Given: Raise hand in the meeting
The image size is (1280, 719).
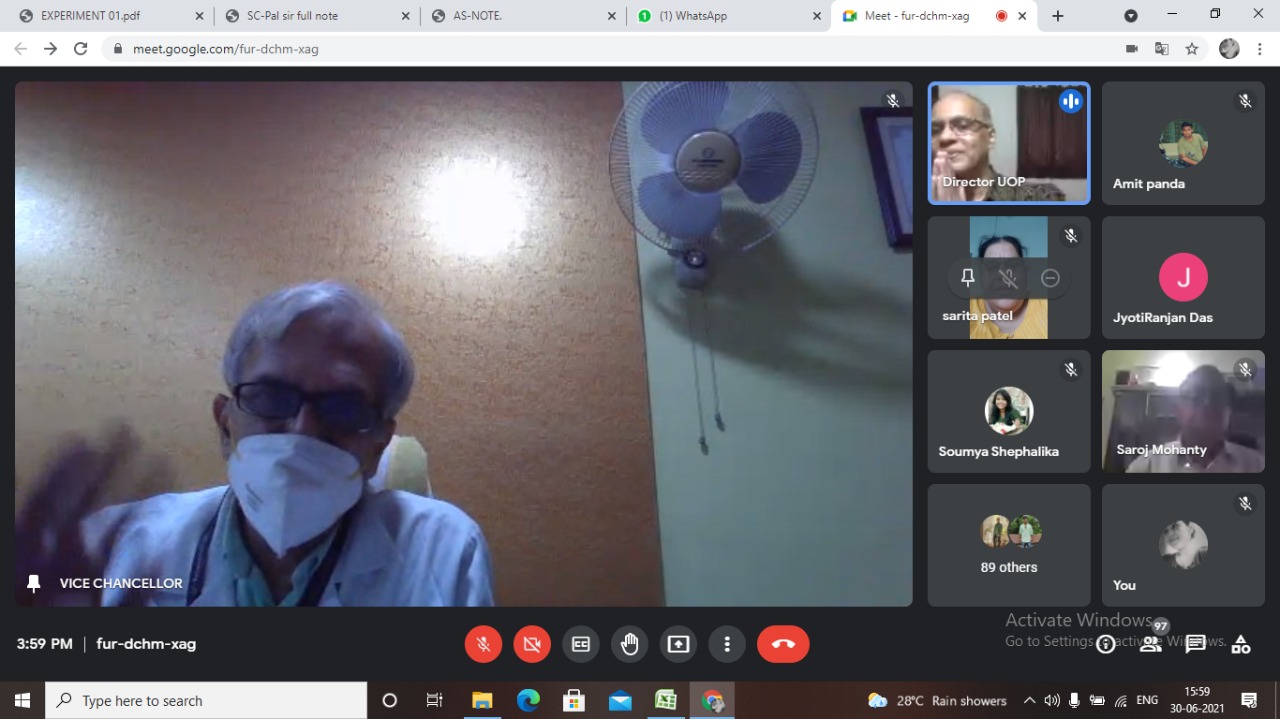Looking at the screenshot, I should click(630, 644).
